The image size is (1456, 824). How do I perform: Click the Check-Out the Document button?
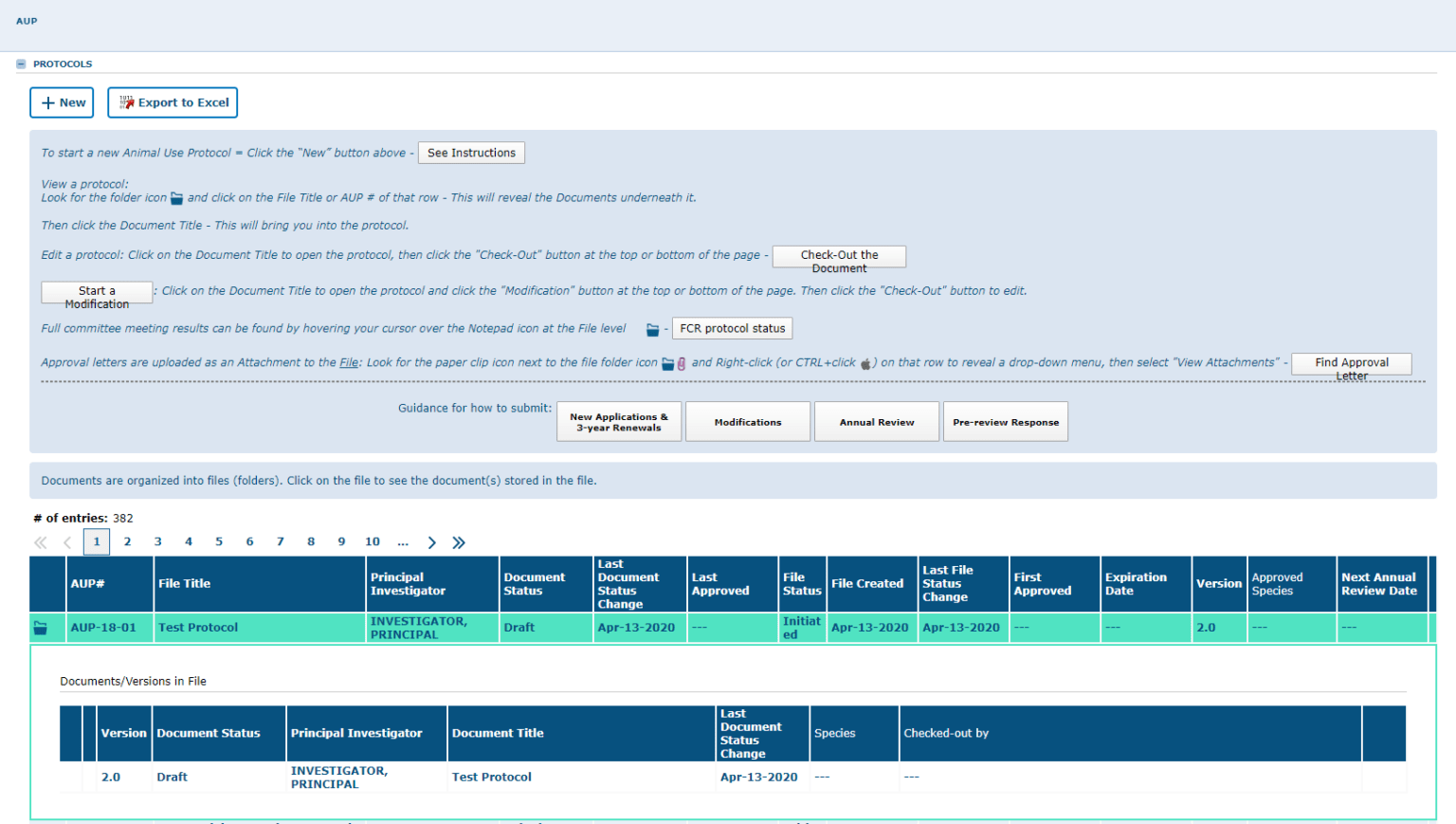click(x=839, y=257)
